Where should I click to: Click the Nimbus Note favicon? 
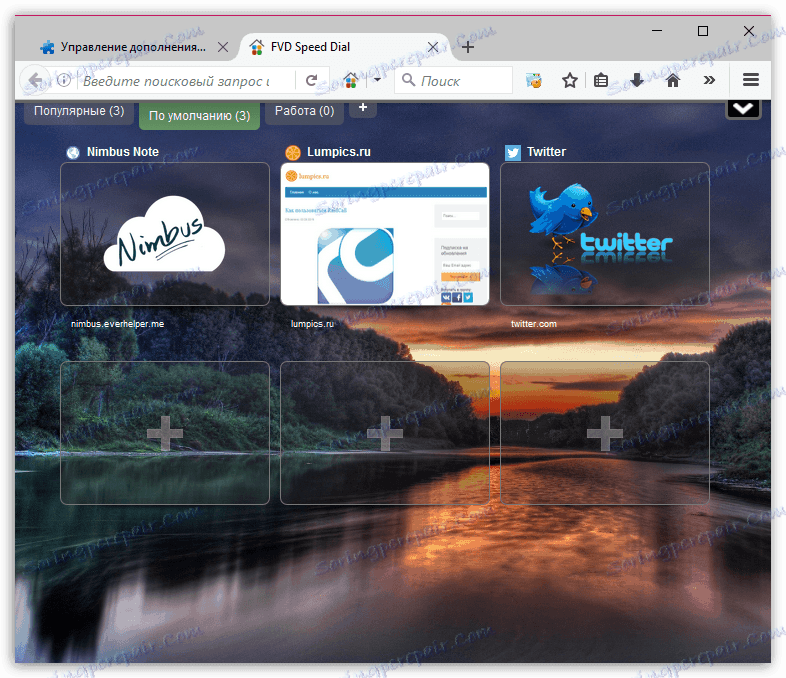tap(73, 152)
